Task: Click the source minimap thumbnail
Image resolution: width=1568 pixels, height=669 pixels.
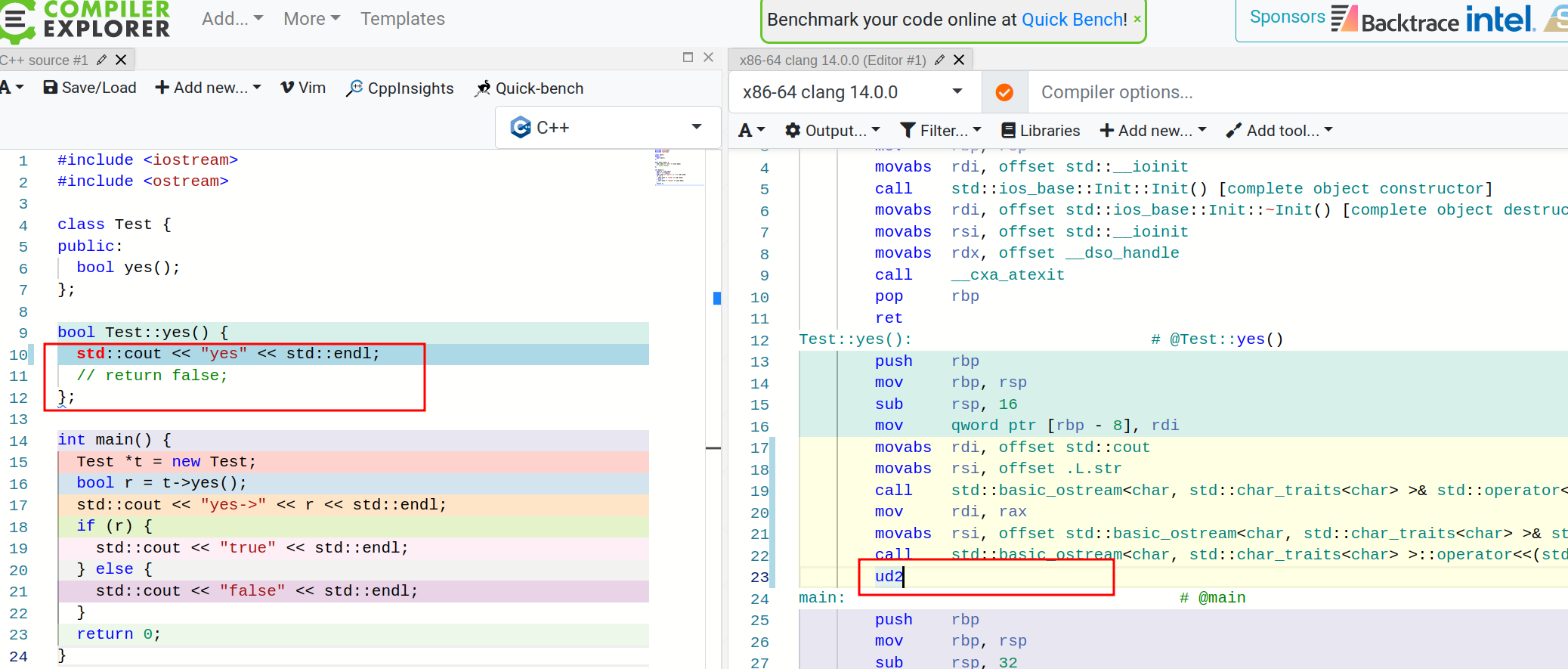Action: click(678, 166)
